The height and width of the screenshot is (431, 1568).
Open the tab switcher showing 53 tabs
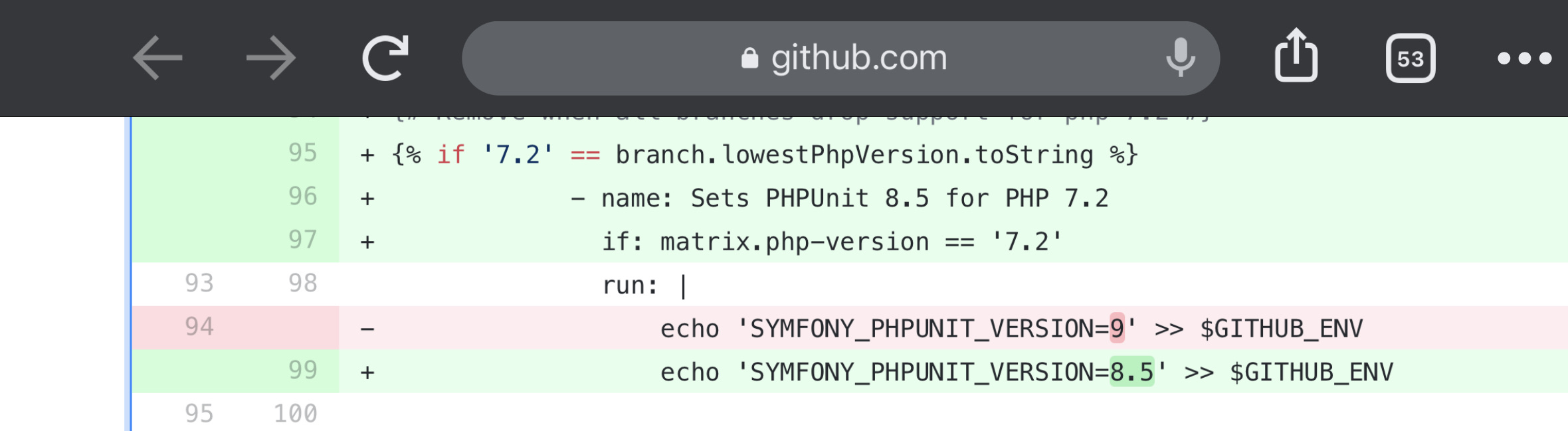pyautogui.click(x=1411, y=58)
